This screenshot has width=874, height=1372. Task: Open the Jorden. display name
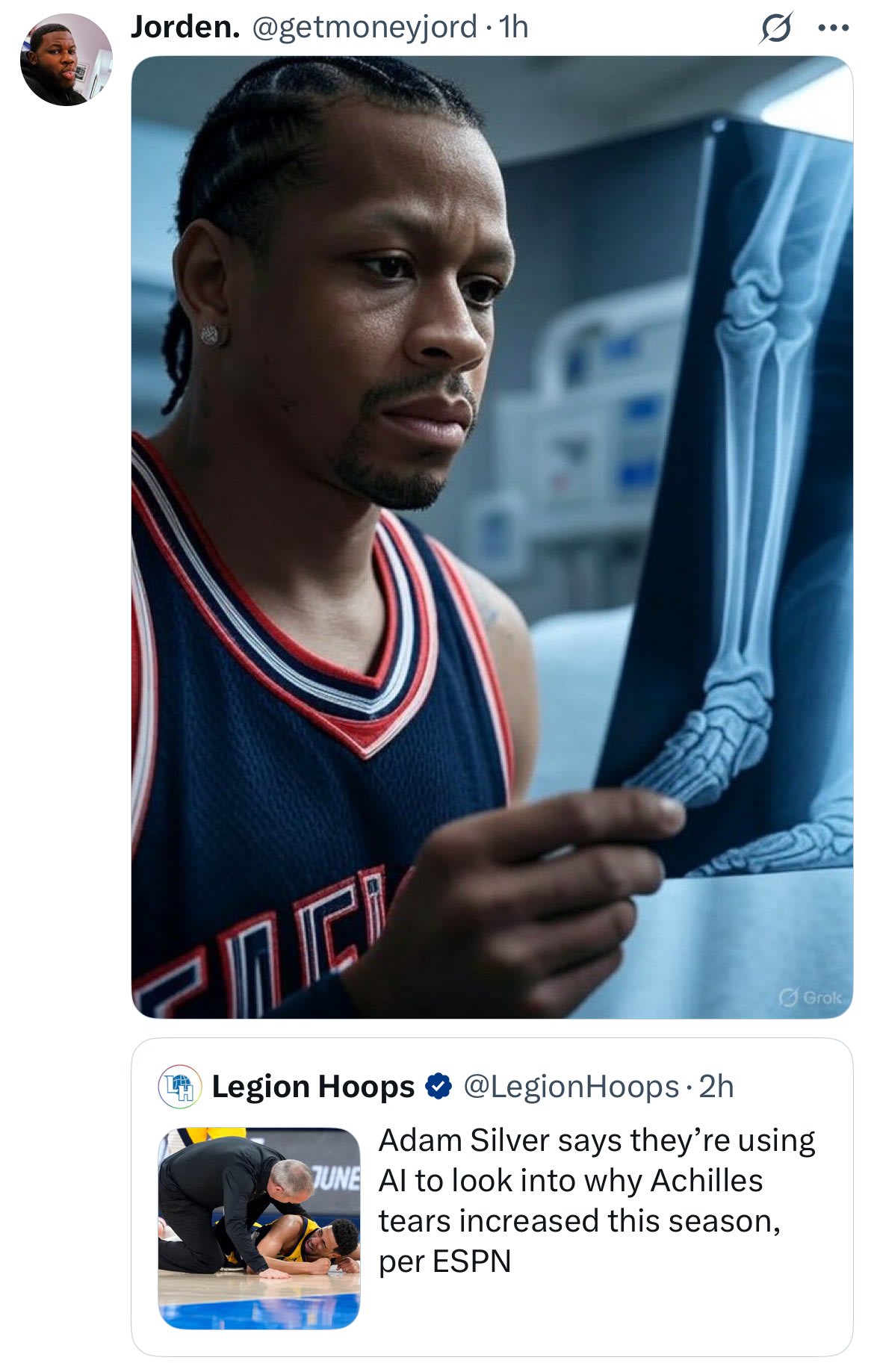click(x=185, y=28)
